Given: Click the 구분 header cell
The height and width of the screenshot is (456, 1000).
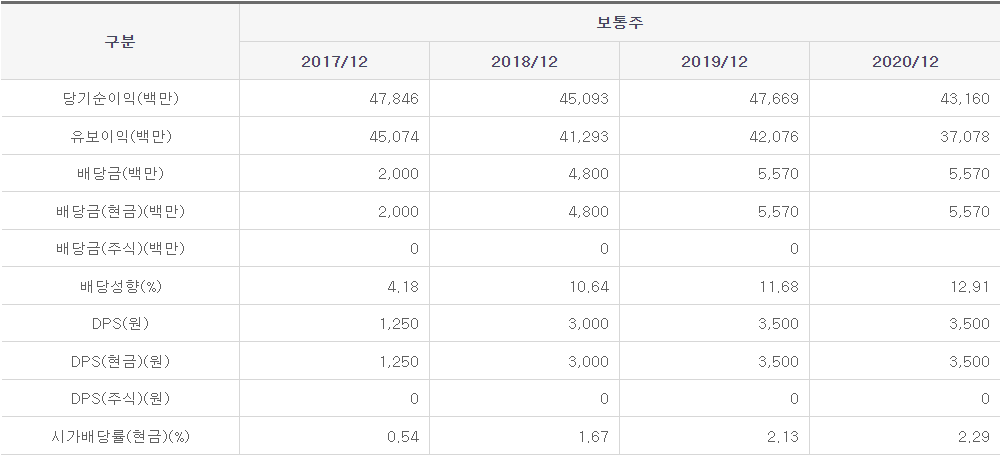Looking at the screenshot, I should 120,42.
